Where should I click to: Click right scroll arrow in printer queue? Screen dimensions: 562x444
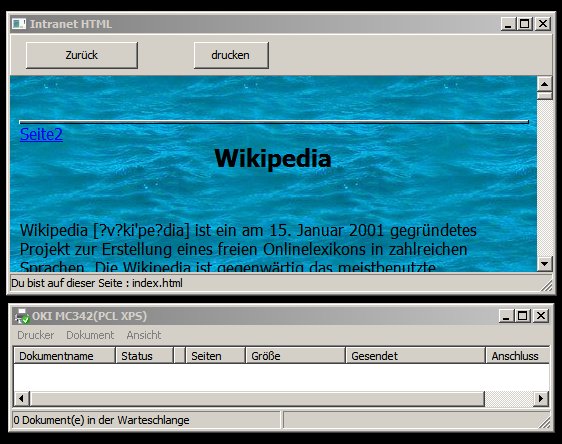pyautogui.click(x=541, y=398)
